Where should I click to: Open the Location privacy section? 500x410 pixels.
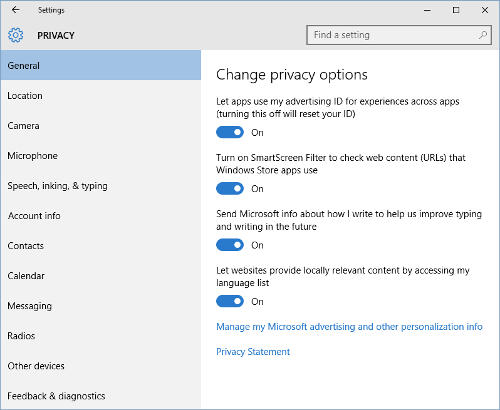coord(101,96)
